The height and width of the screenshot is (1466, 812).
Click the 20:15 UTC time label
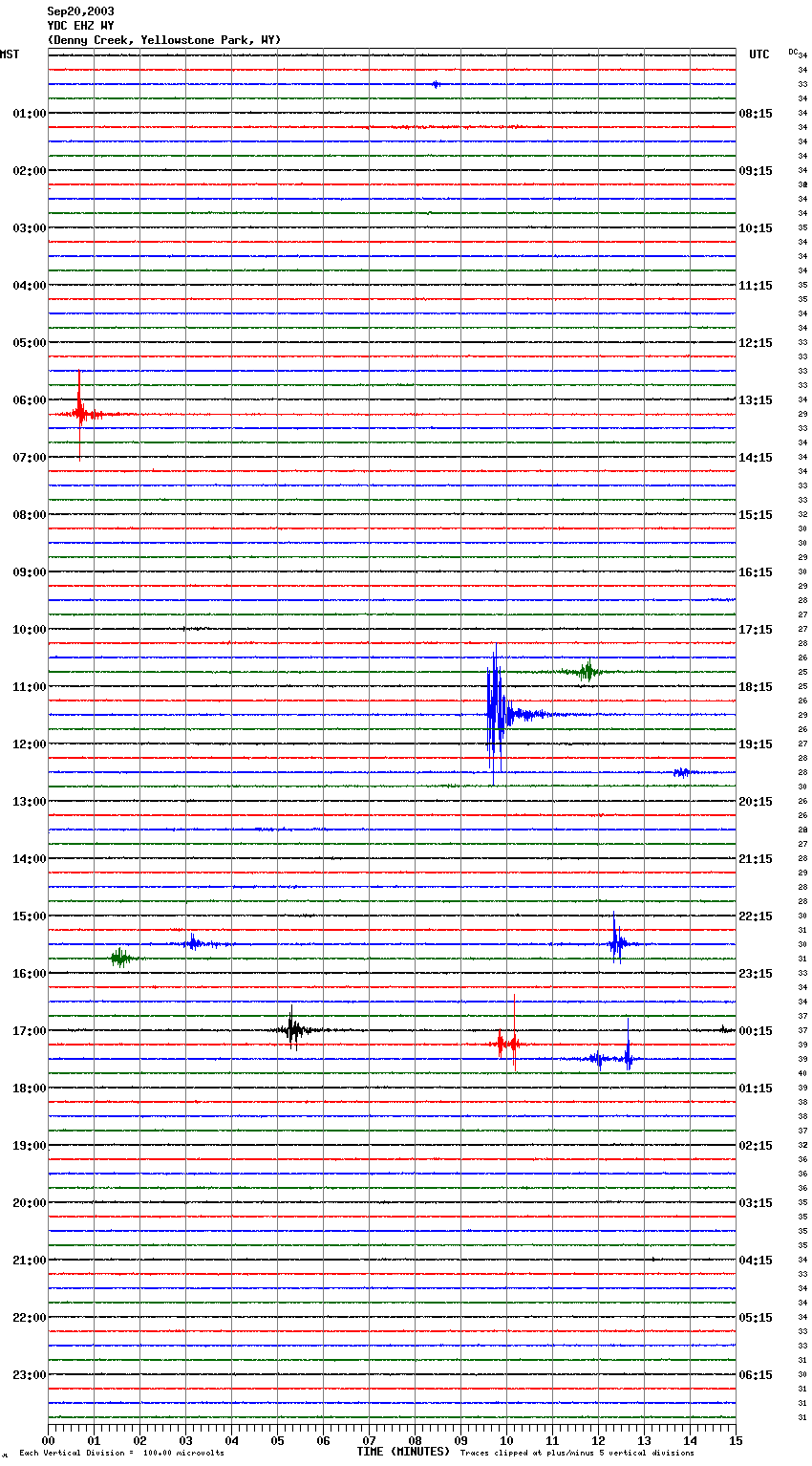(x=756, y=802)
